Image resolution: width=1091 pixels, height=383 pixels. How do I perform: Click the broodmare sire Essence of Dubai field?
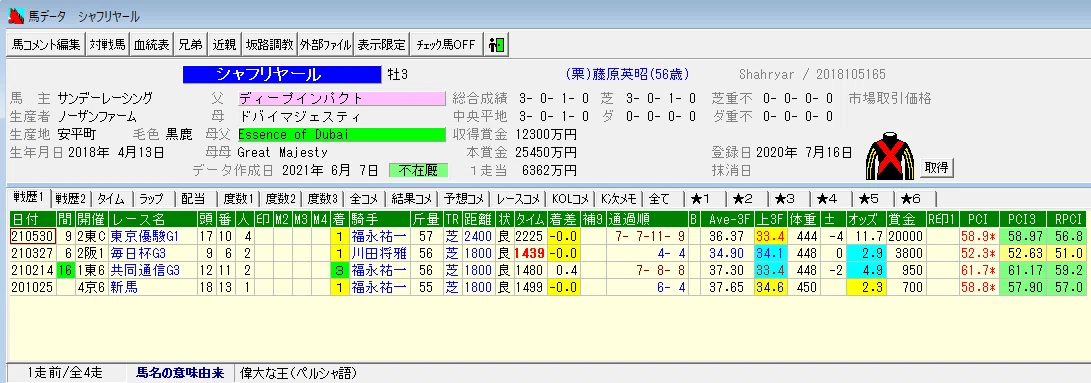(x=341, y=134)
